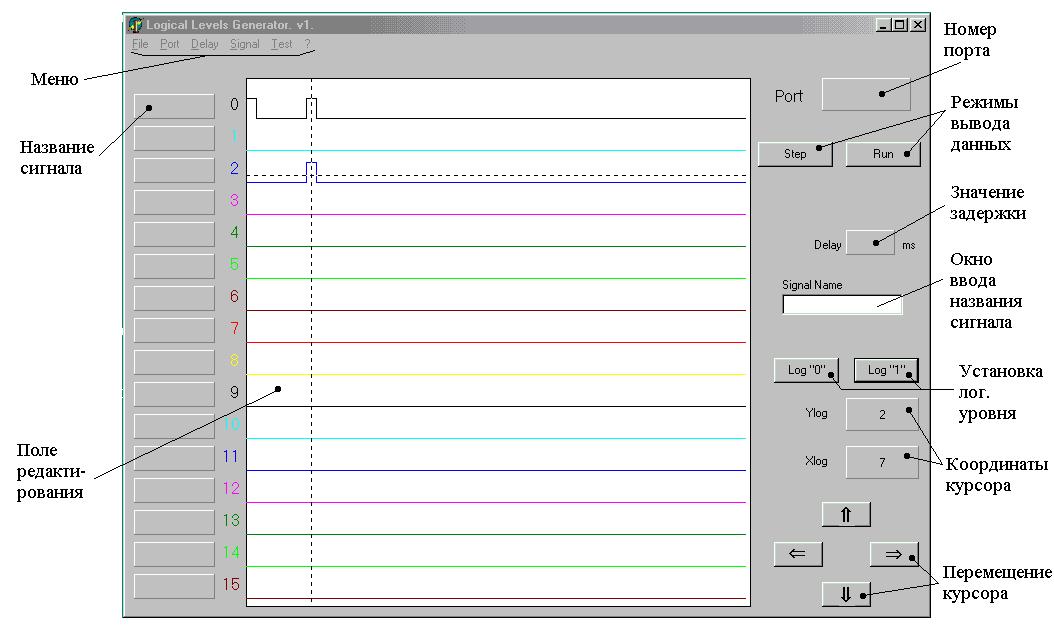This screenshot has height=628, width=1054.
Task: Click the signal name box for channel 0
Action: (x=174, y=106)
